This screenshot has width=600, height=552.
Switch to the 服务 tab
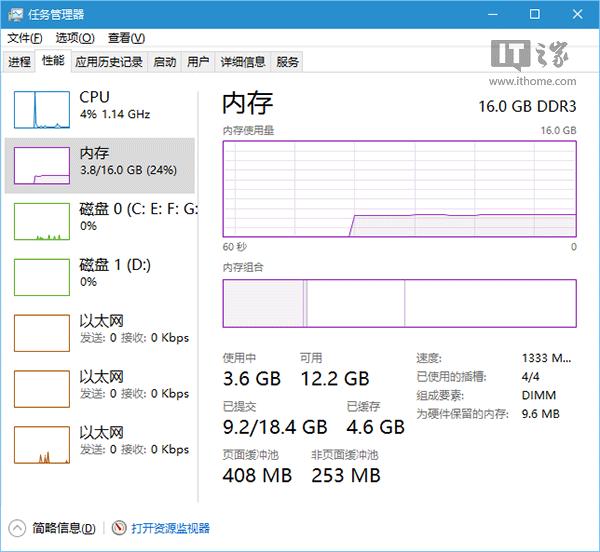point(287,62)
